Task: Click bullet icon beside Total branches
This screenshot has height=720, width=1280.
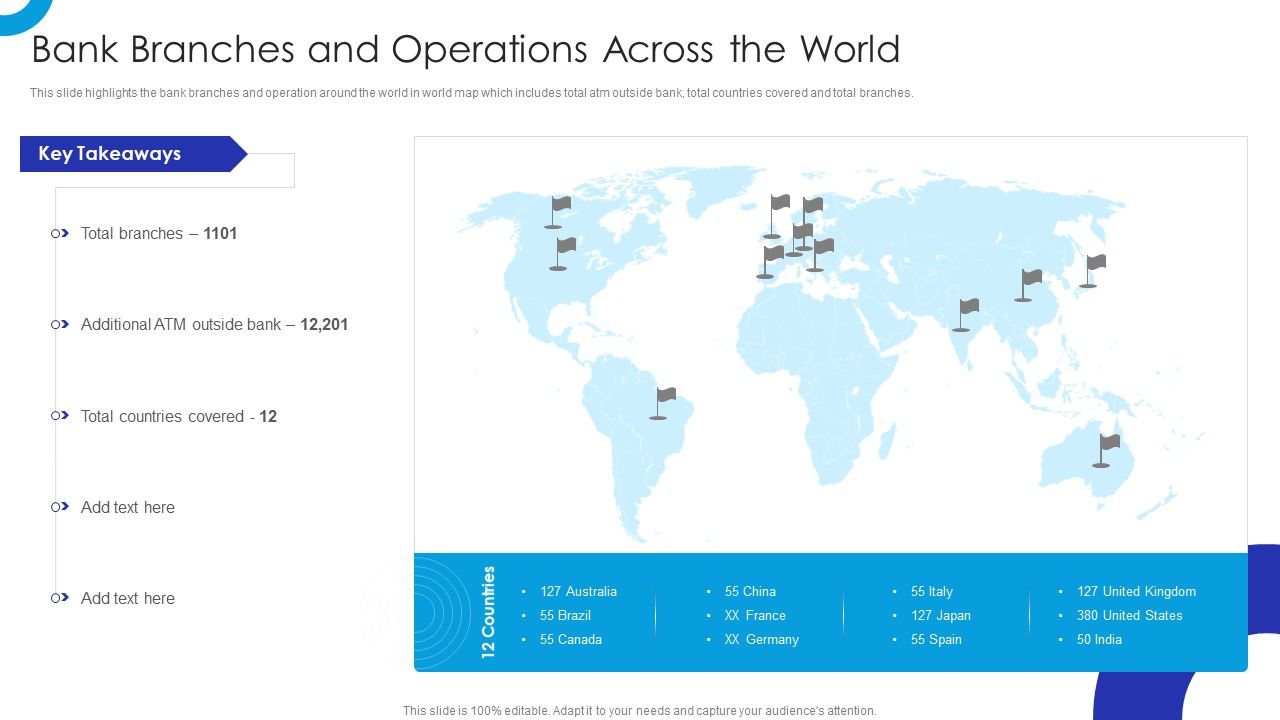Action: tap(60, 233)
